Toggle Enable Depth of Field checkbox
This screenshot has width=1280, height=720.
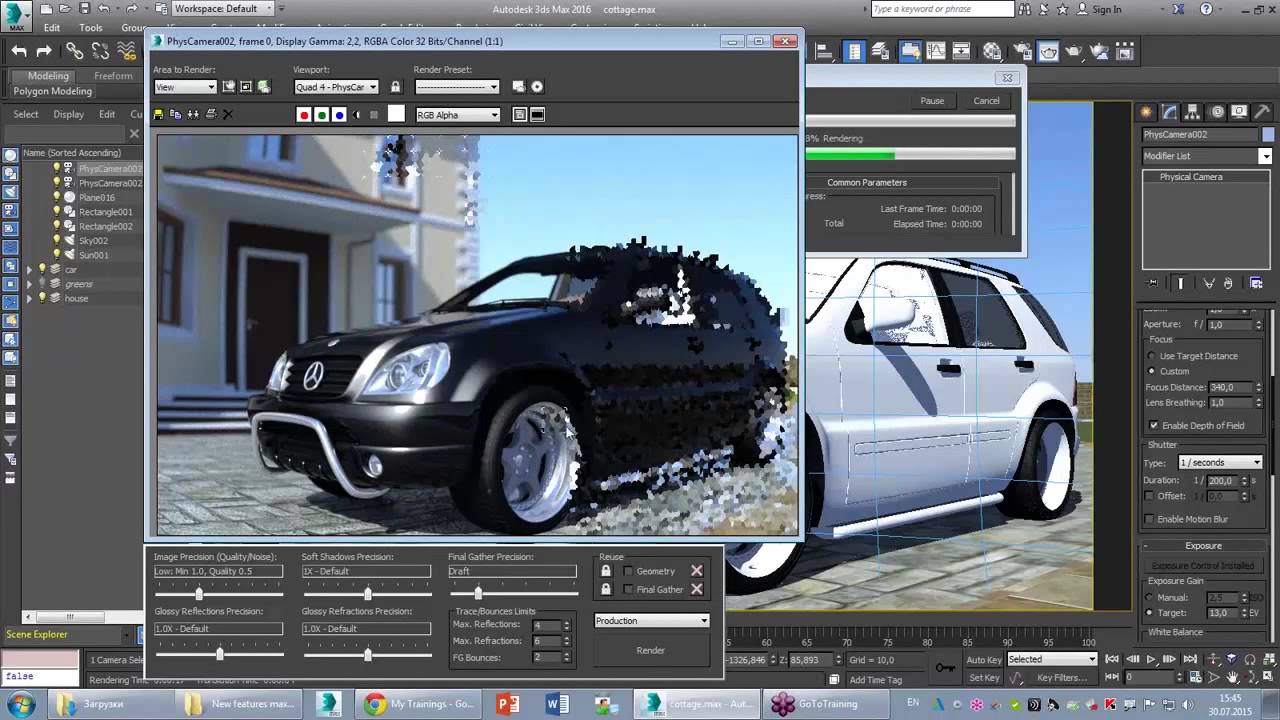tap(1154, 426)
